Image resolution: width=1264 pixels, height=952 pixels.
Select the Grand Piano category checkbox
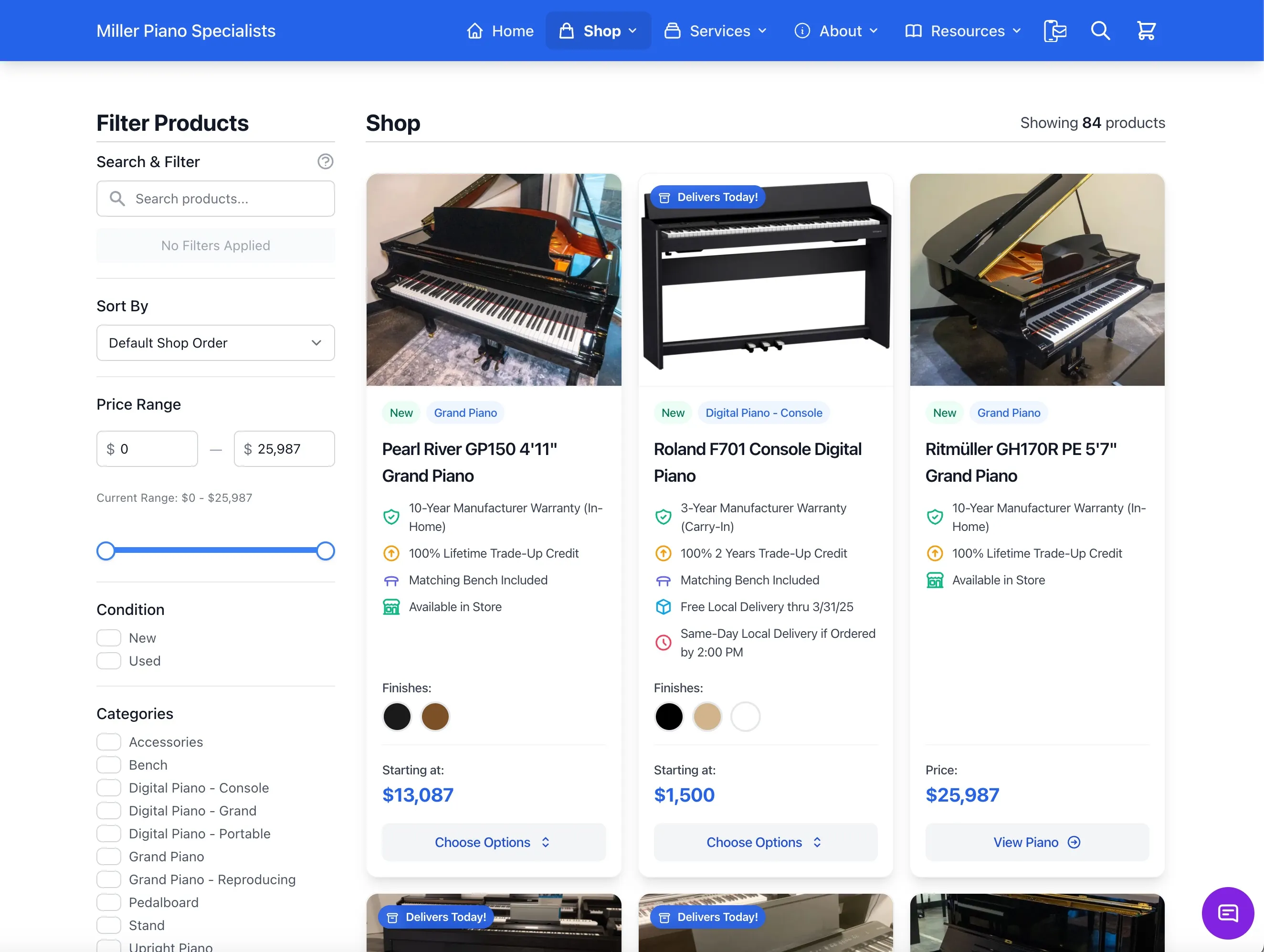pos(108,856)
